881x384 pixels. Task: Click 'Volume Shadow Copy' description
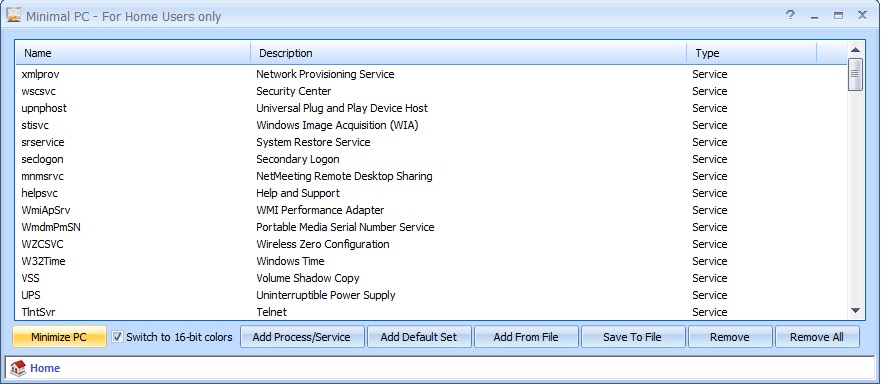[x=307, y=278]
